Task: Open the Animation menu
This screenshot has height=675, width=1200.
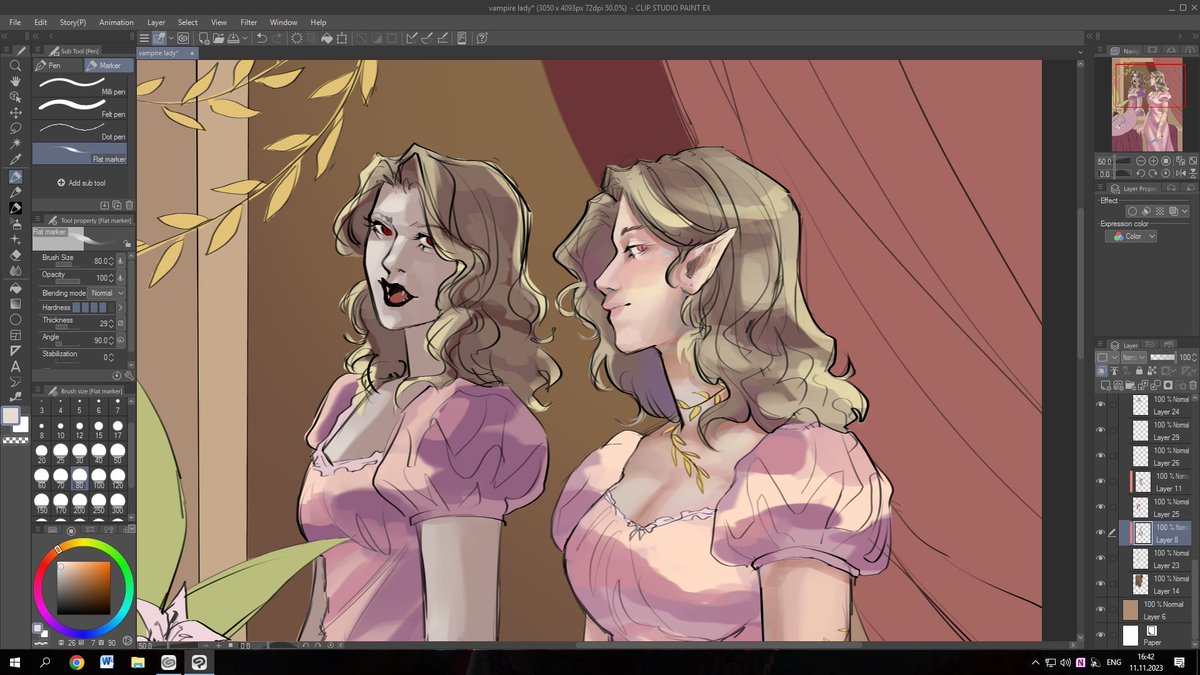Action: coord(116,22)
